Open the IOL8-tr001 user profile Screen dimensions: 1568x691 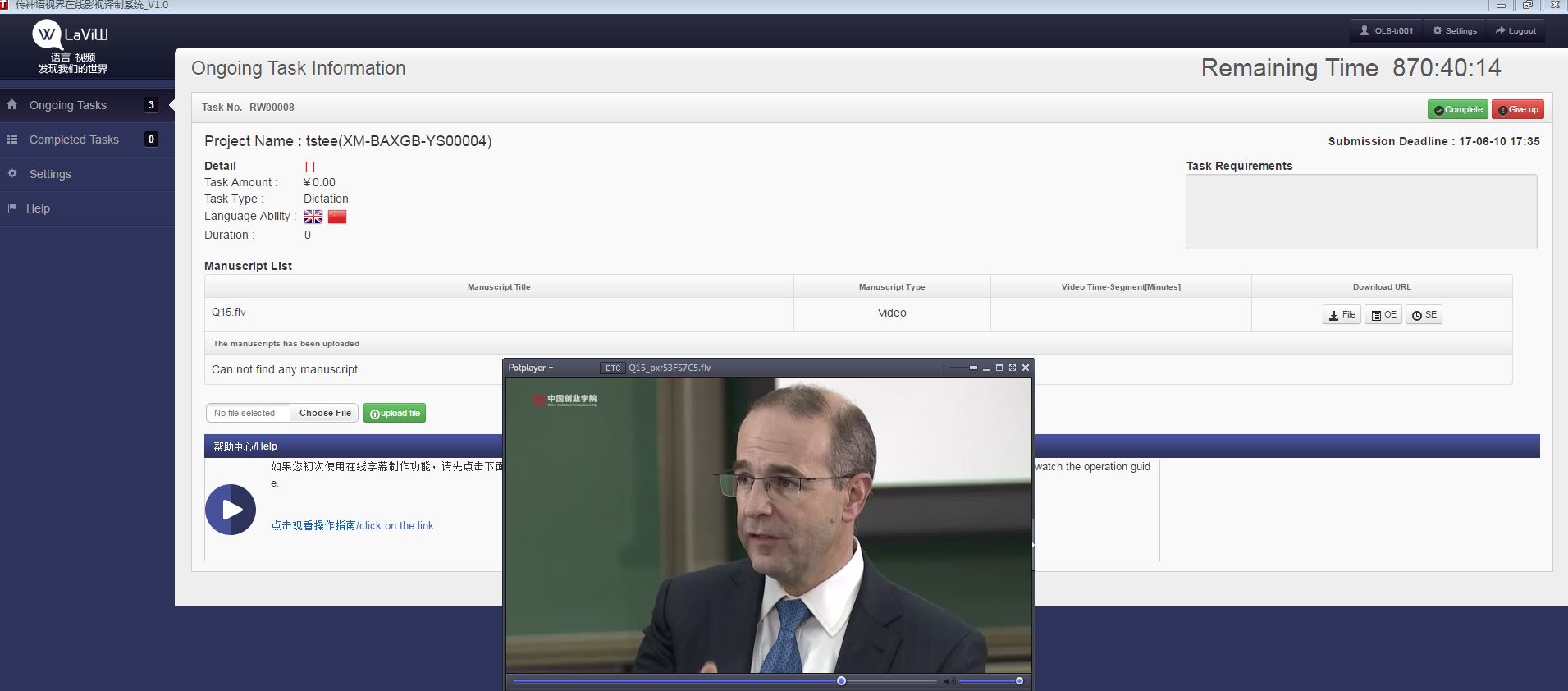1386,30
